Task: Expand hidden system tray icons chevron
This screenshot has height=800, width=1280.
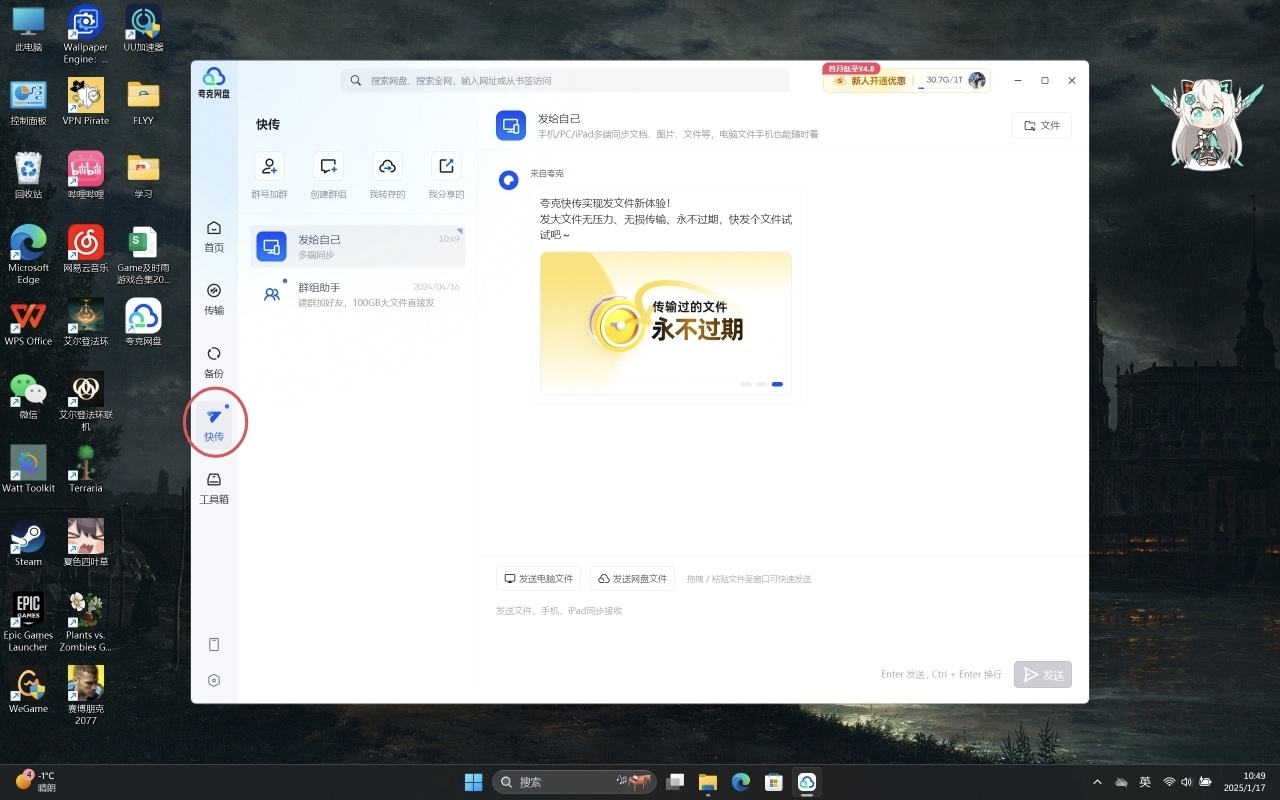Action: [1097, 782]
